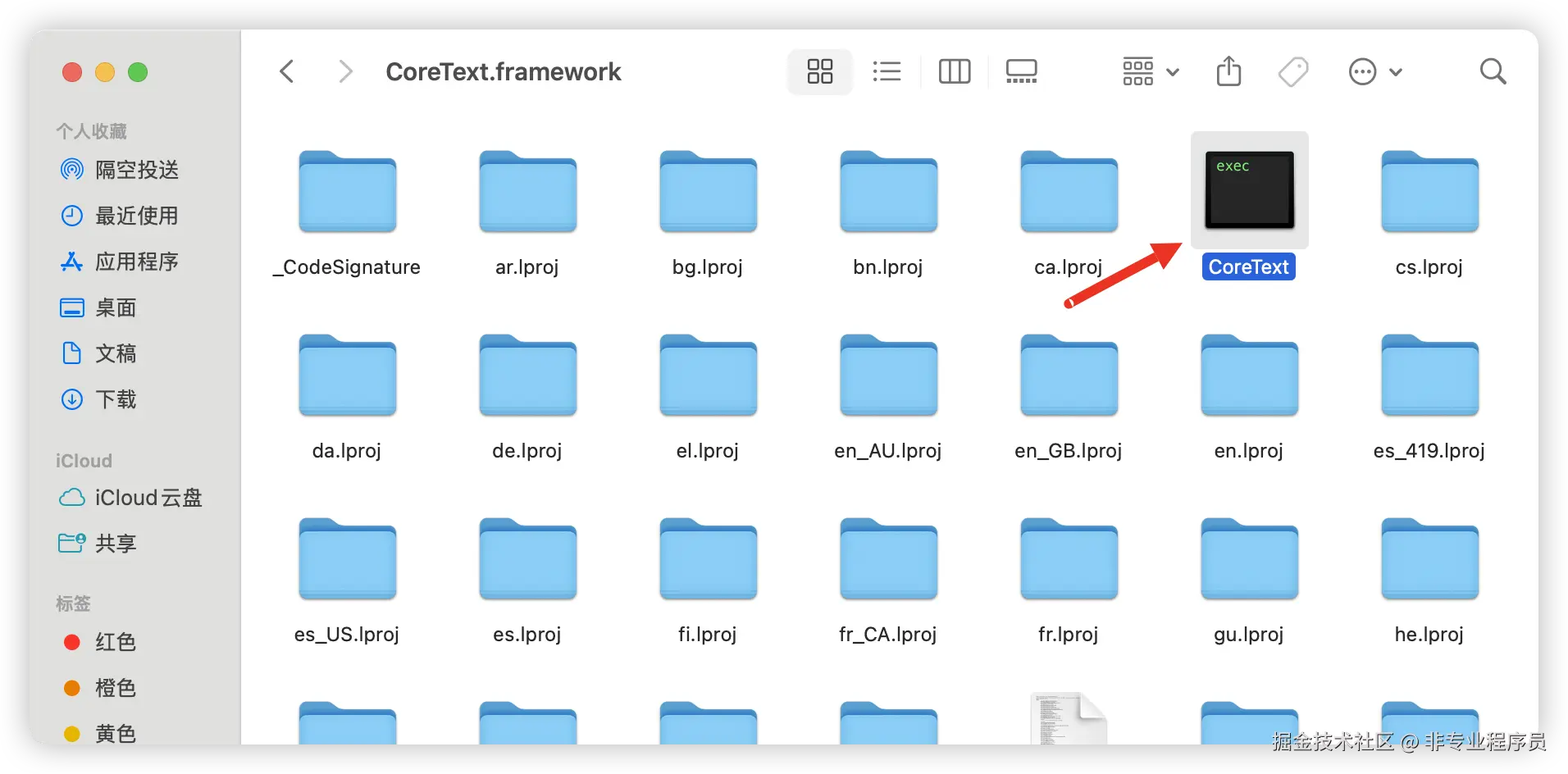This screenshot has width=1568, height=774.
Task: Open the group-by dropdown
Action: (x=1151, y=71)
